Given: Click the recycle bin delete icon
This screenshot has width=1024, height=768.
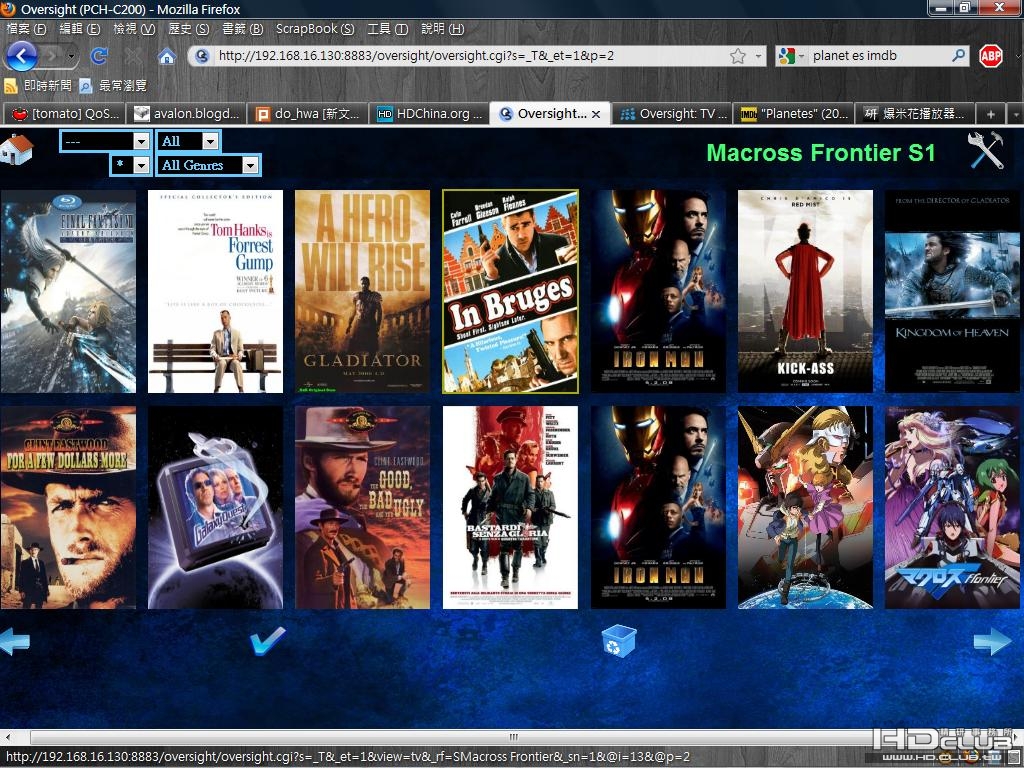Looking at the screenshot, I should pos(618,641).
